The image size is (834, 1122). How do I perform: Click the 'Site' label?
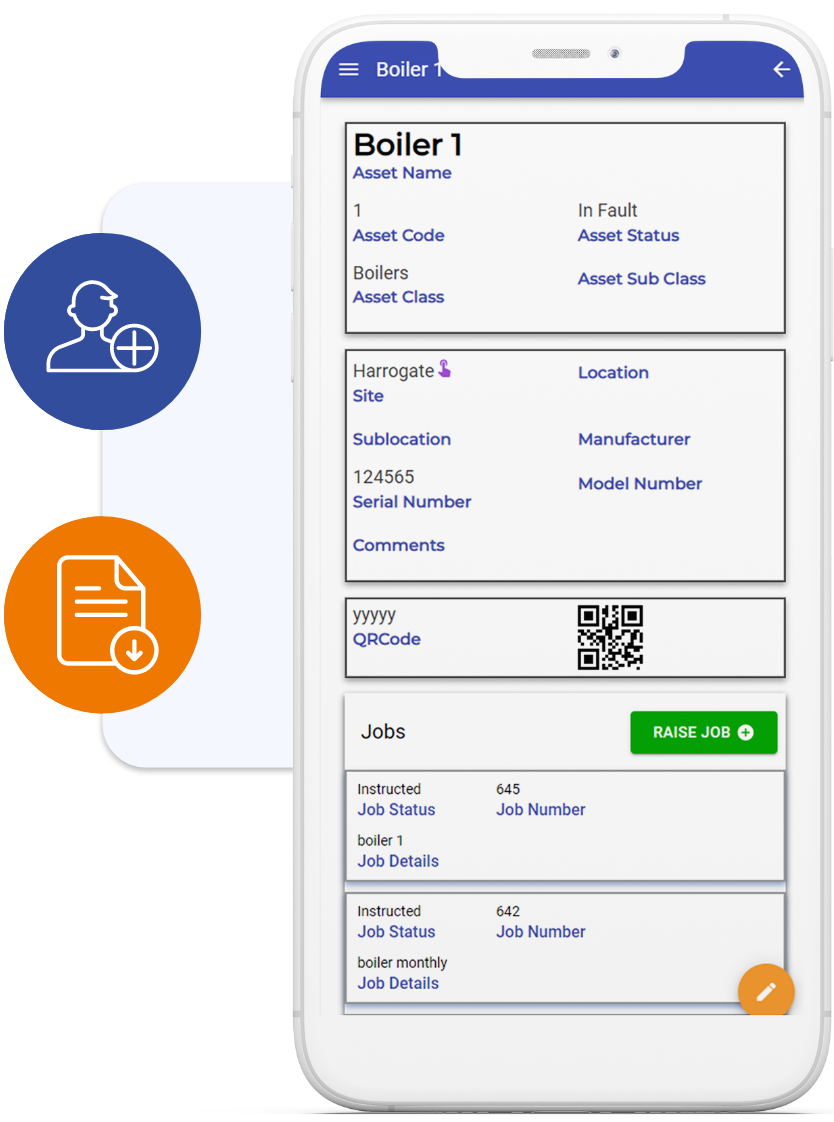[x=368, y=396]
